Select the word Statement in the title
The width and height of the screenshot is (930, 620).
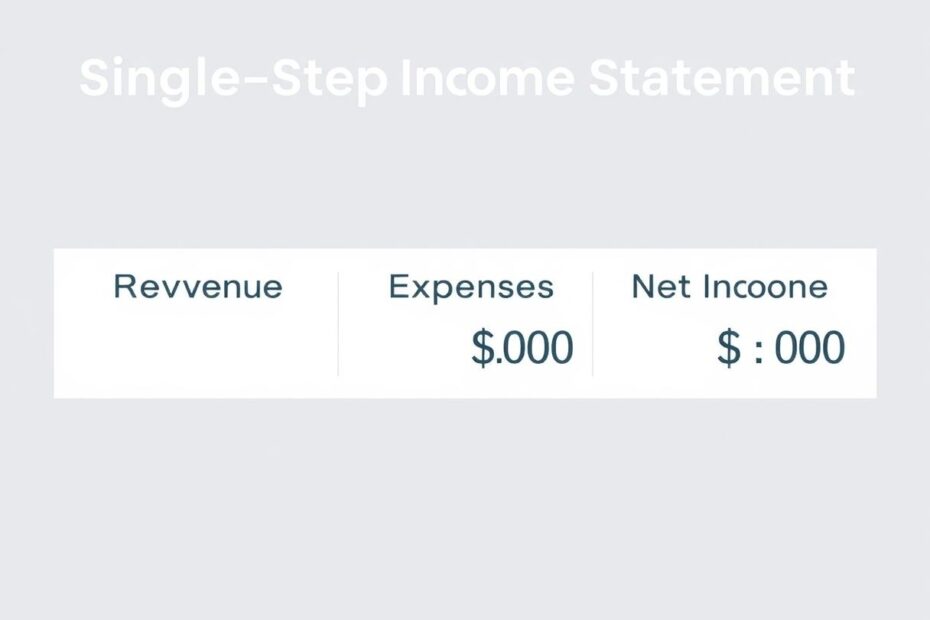[722, 78]
